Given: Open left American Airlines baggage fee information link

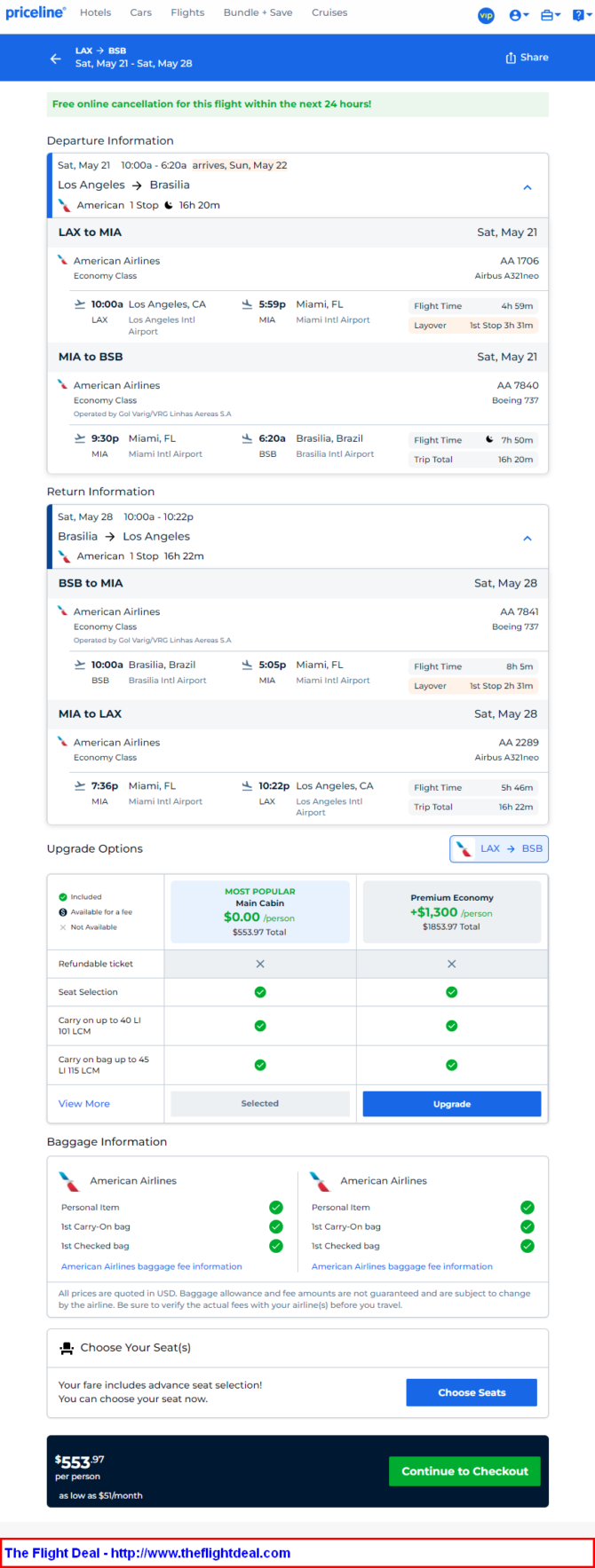Looking at the screenshot, I should pyautogui.click(x=152, y=1266).
